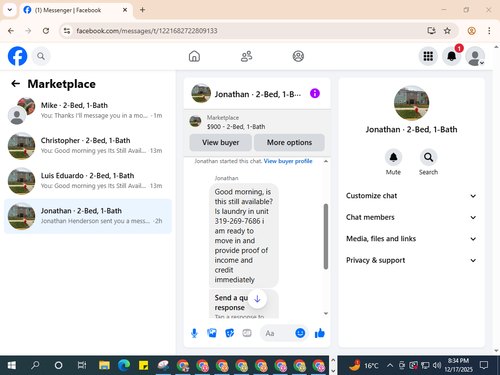
Task: Choose a sticker from the composer
Action: point(229,333)
